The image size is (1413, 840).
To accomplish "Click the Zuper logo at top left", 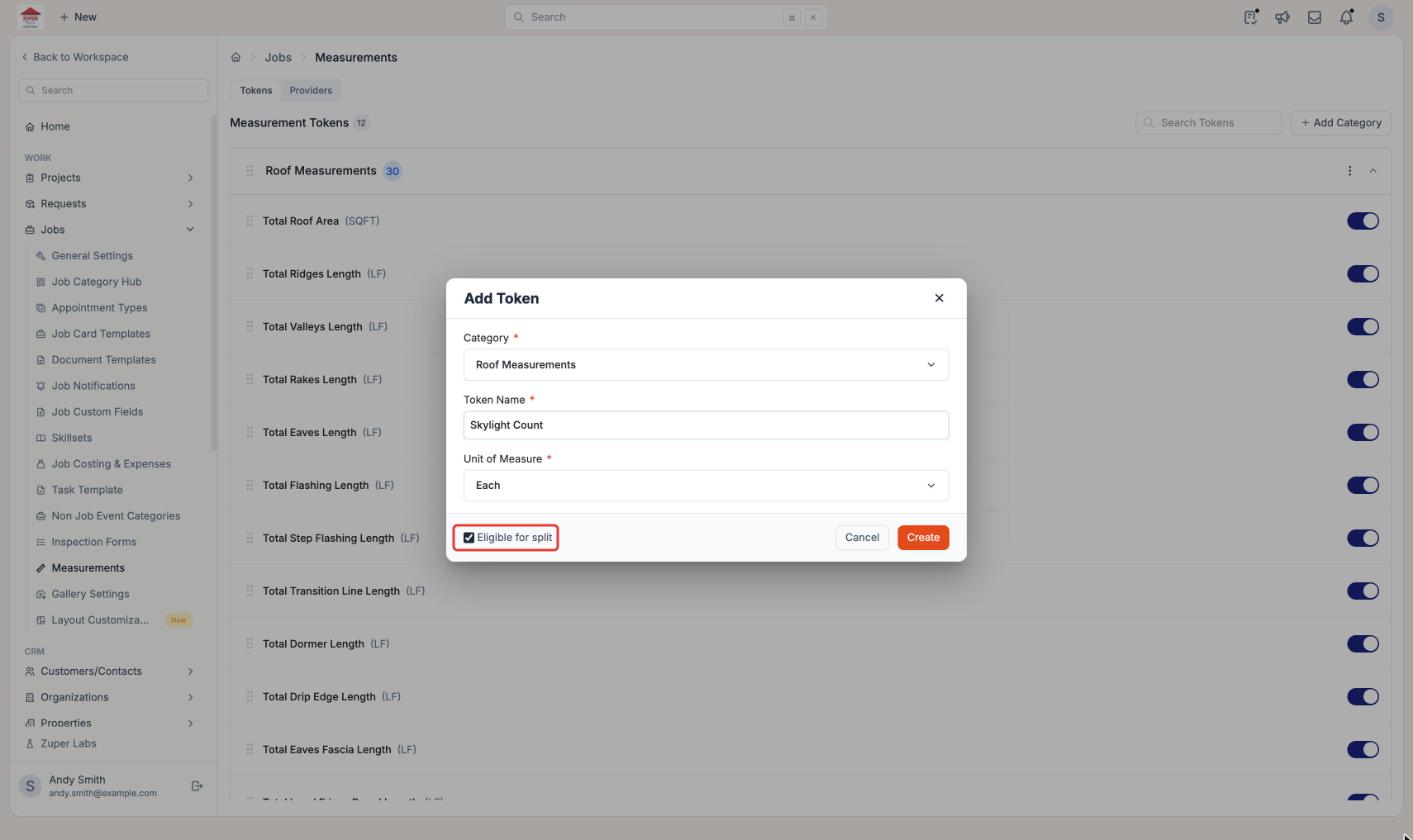I will click(x=30, y=17).
